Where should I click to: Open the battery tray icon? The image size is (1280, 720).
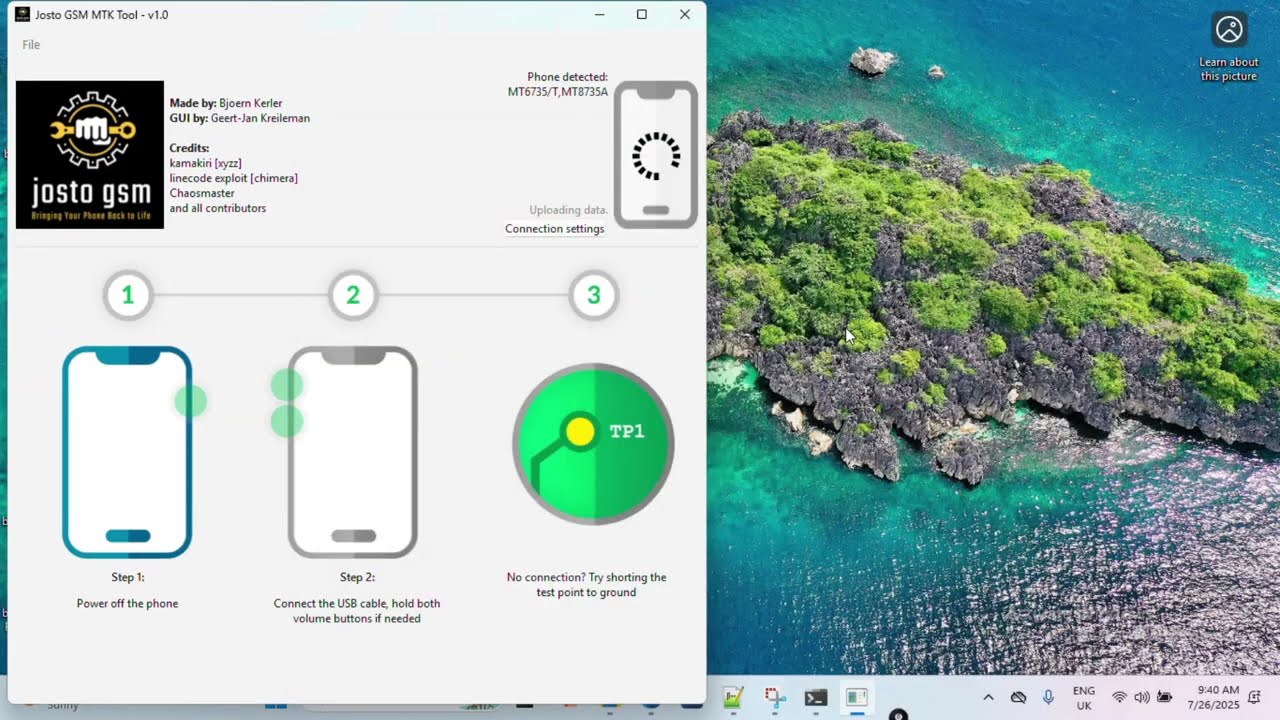1164,698
